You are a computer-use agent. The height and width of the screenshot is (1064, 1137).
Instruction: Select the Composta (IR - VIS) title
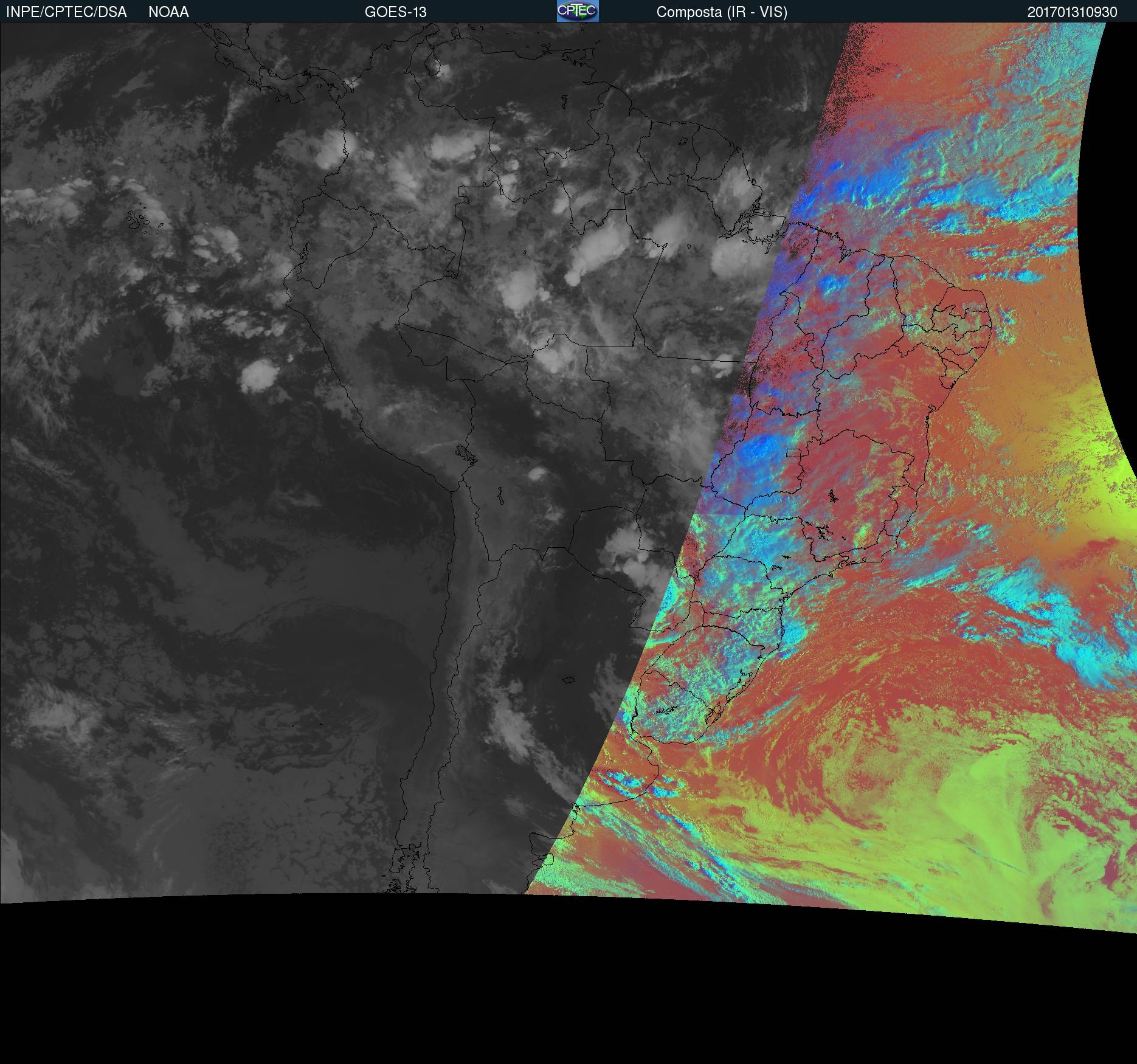coord(722,12)
